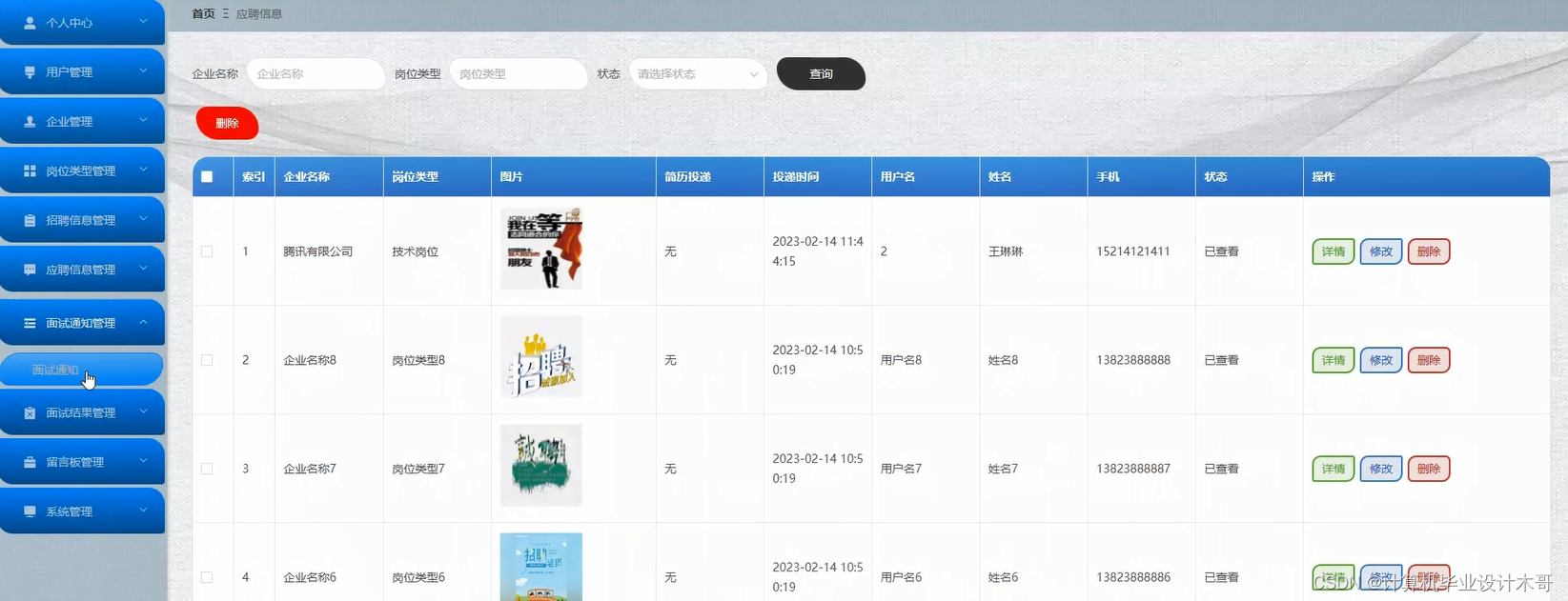The height and width of the screenshot is (601, 1568).
Task: Click the 招聘信息管理 clipboard icon
Action: coord(30,220)
